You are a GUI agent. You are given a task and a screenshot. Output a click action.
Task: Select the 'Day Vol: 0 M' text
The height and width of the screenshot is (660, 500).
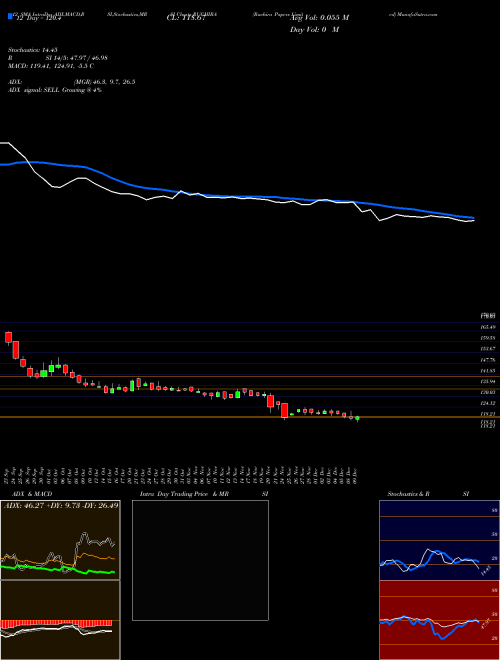click(314, 30)
